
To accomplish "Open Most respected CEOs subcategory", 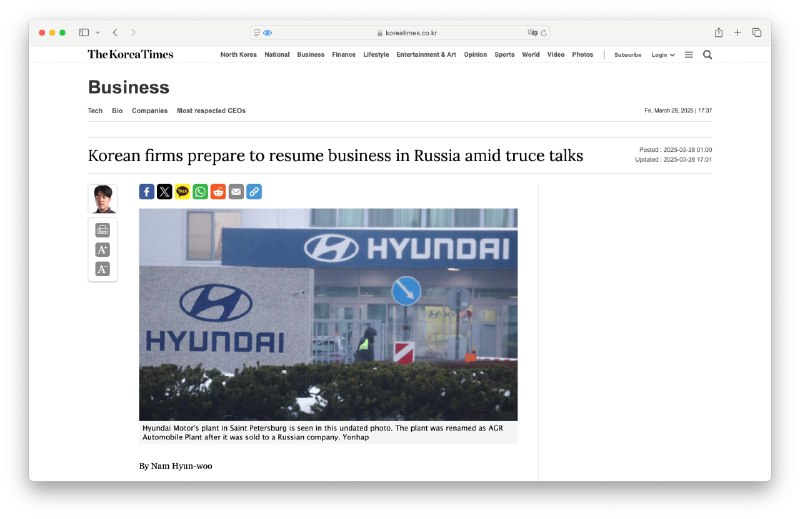I will (211, 111).
